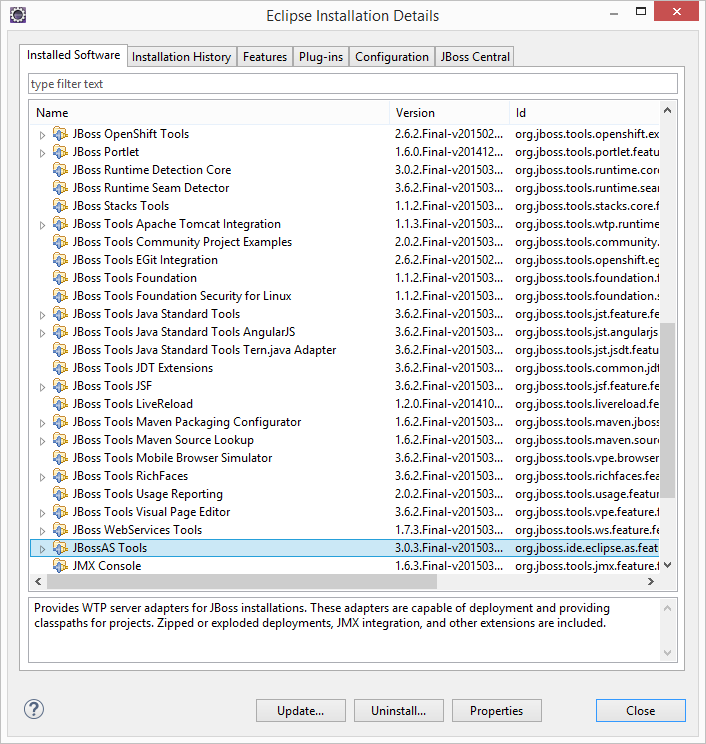Close the installation details dialog
706x744 pixels.
pos(641,711)
